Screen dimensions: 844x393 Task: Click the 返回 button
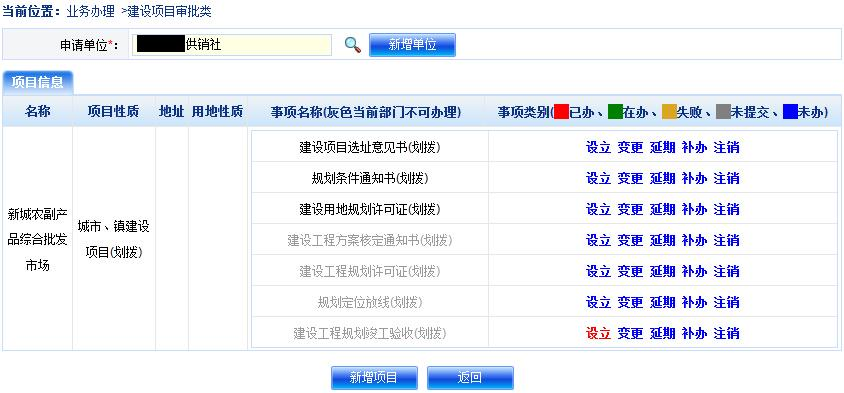pyautogui.click(x=470, y=378)
